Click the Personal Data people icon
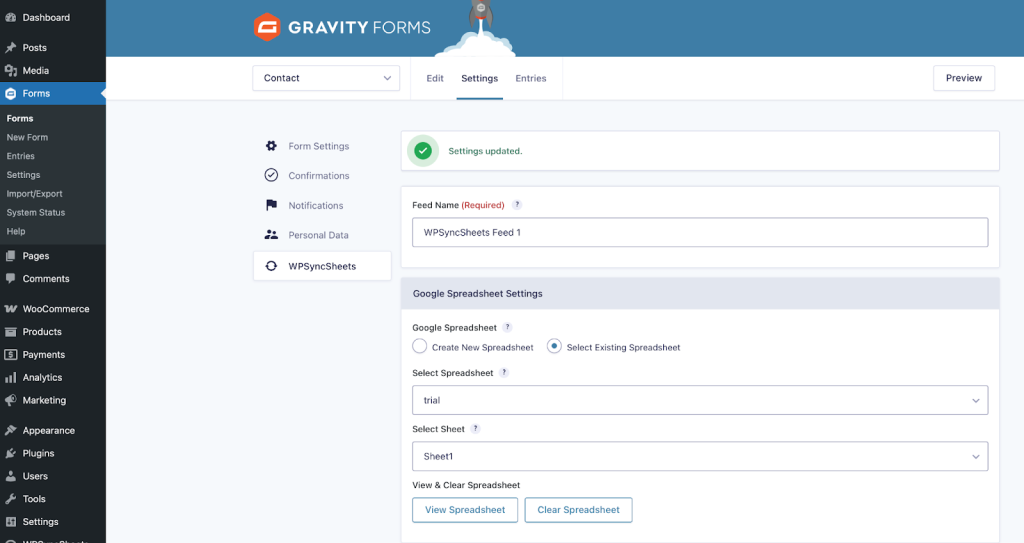The height and width of the screenshot is (543, 1024). pyautogui.click(x=271, y=235)
